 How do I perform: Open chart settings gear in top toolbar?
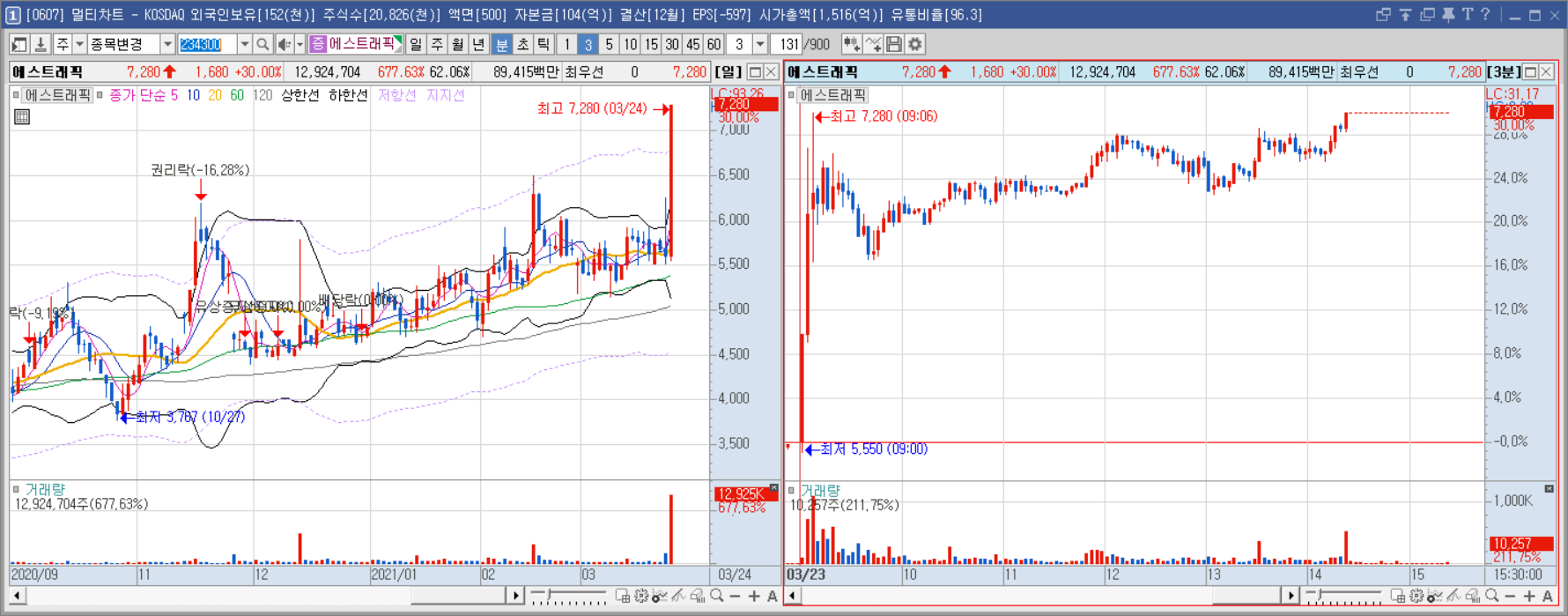click(915, 44)
